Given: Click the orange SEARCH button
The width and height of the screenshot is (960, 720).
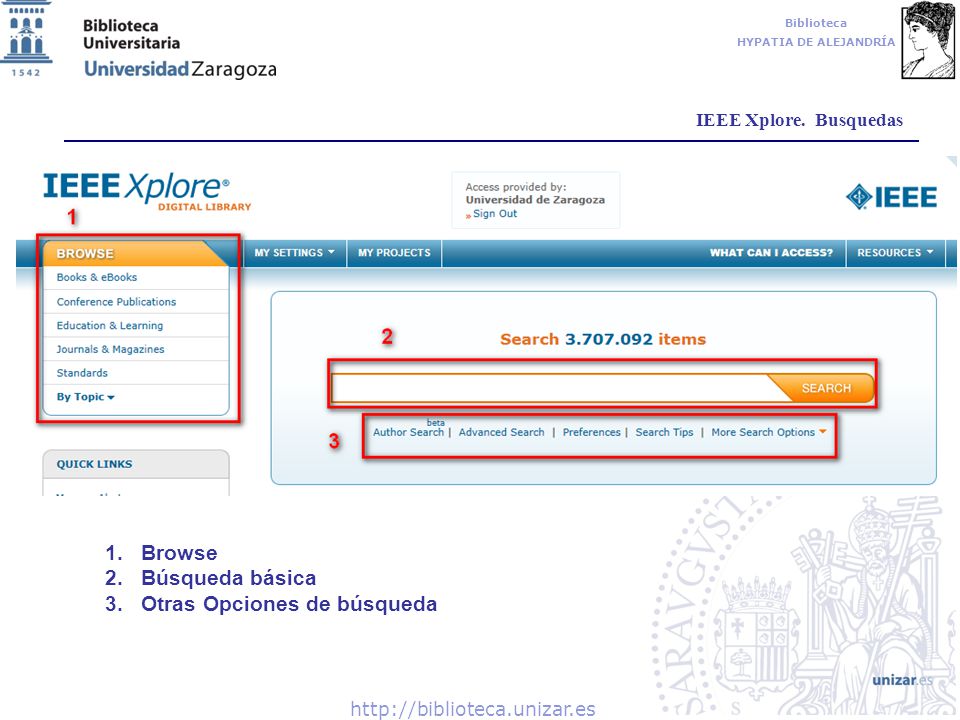Looking at the screenshot, I should pyautogui.click(x=825, y=388).
